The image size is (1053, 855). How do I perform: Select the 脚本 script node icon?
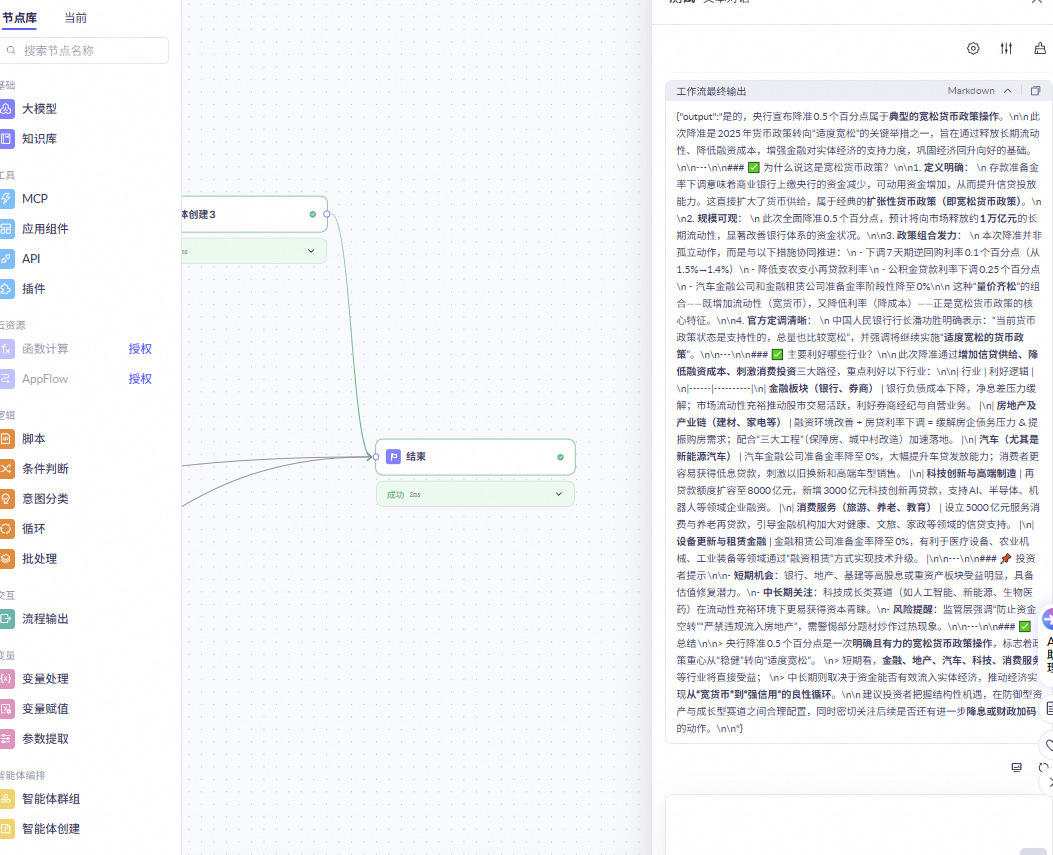tap(6, 439)
